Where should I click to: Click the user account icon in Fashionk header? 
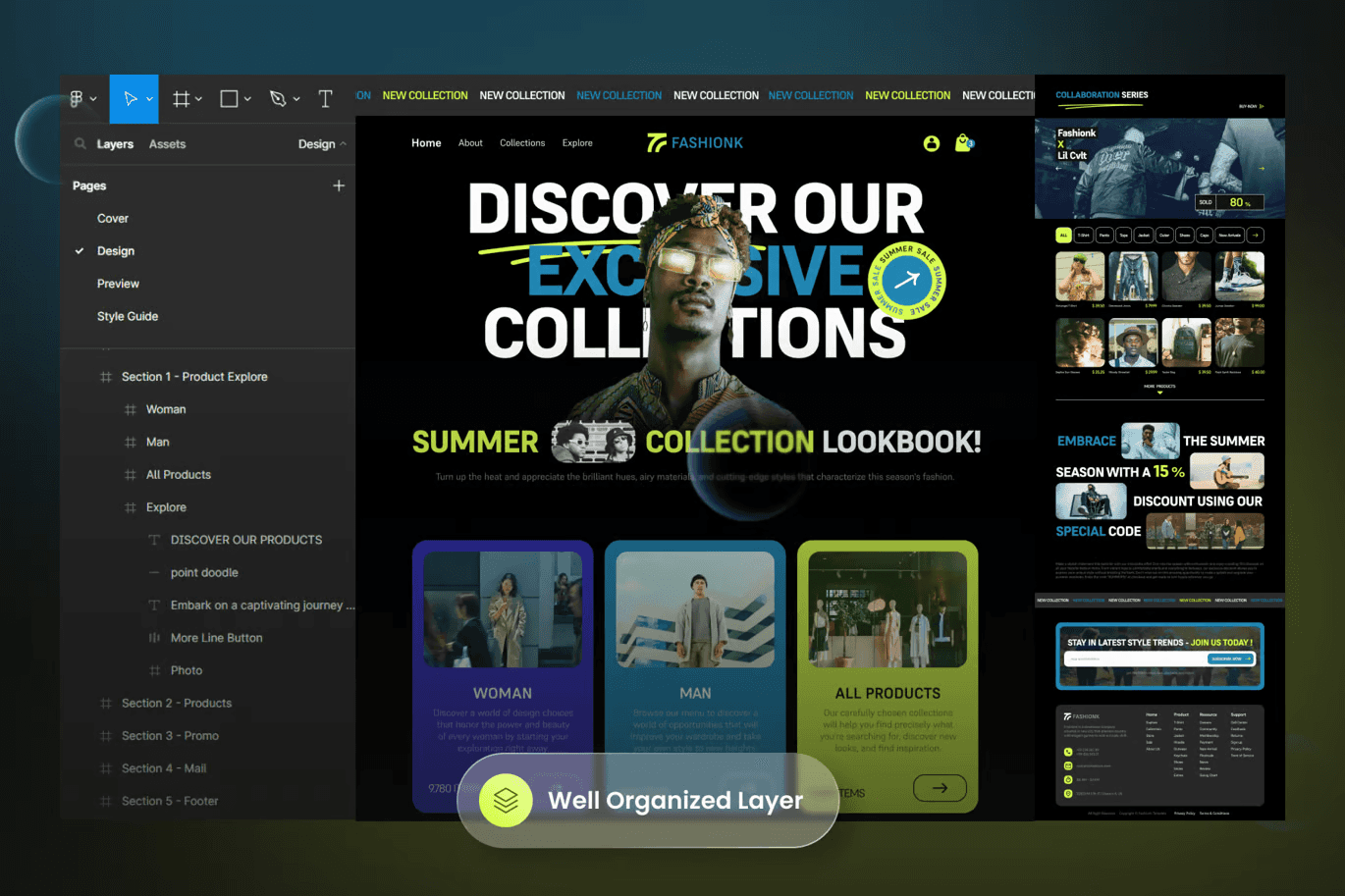click(932, 143)
